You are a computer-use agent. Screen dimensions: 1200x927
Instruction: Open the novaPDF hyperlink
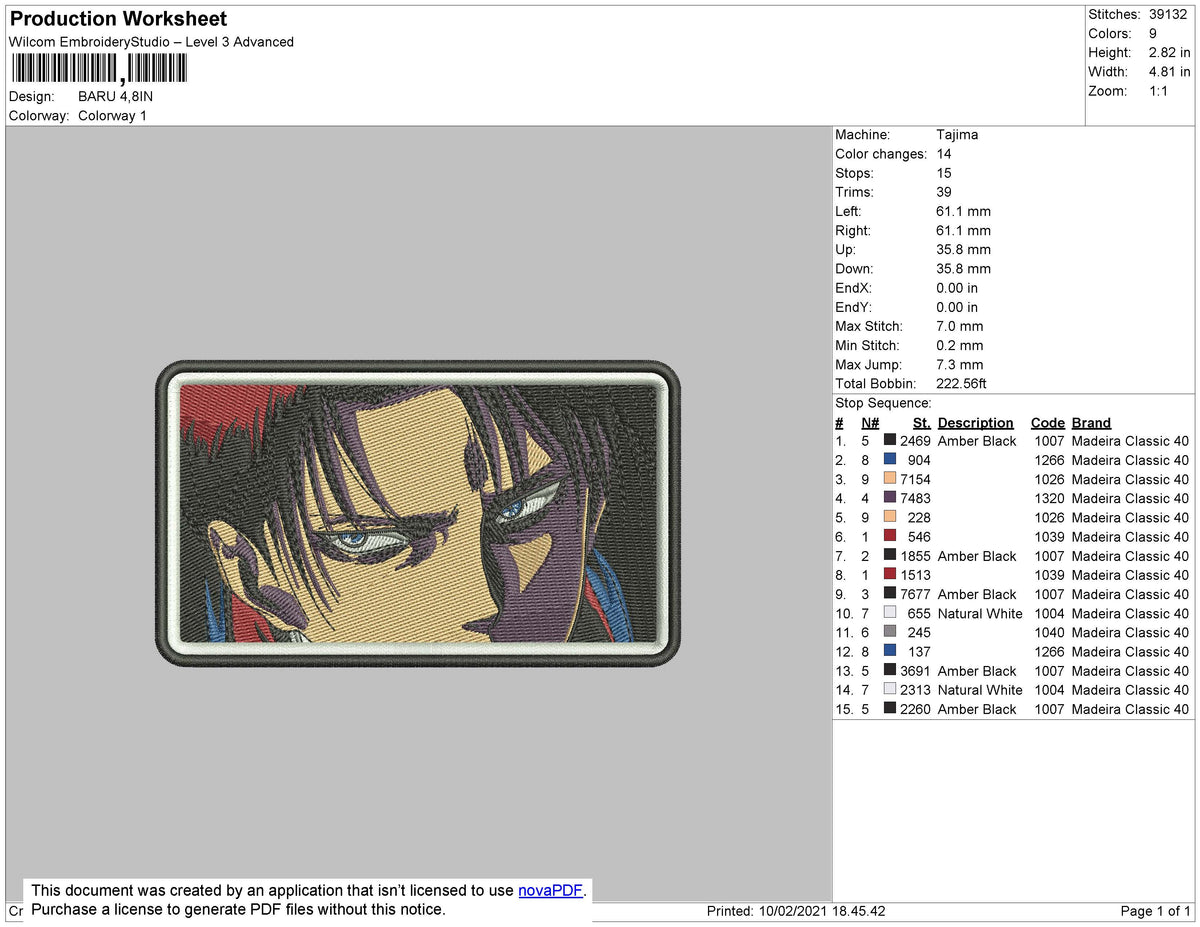pyautogui.click(x=549, y=890)
